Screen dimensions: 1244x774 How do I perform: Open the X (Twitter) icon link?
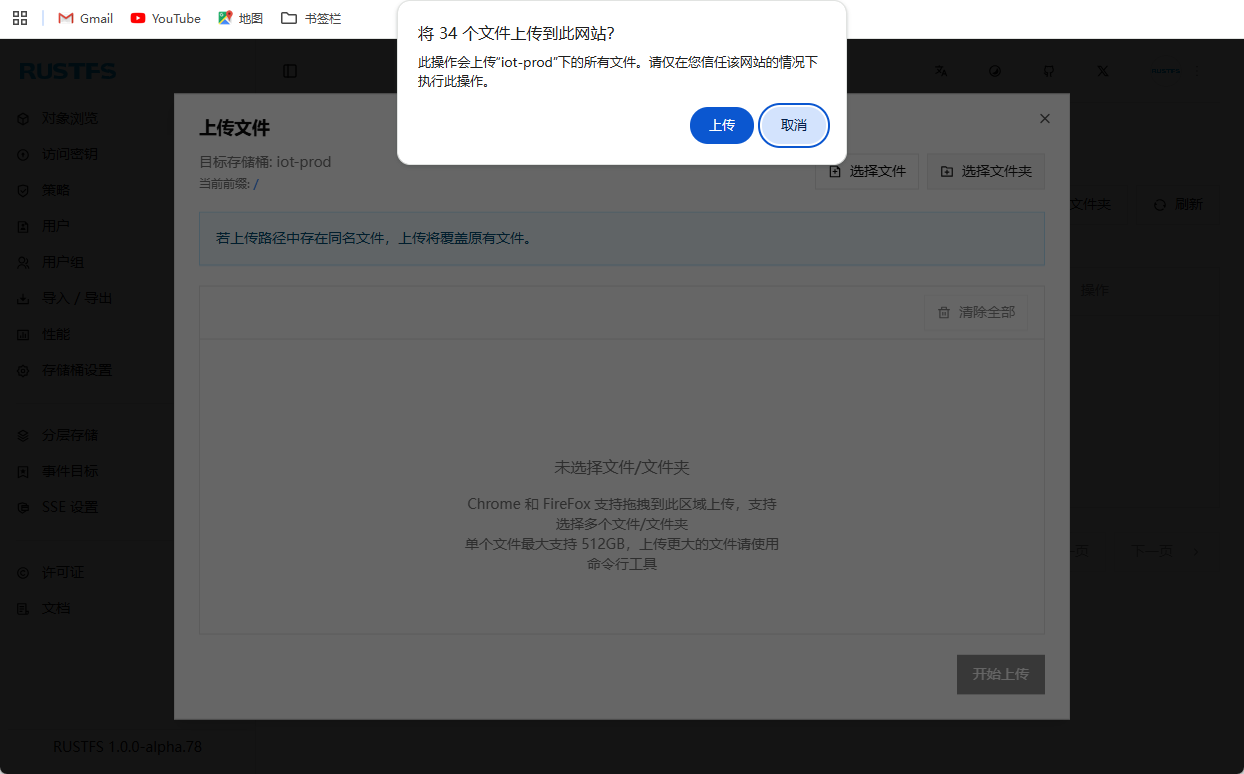coord(1103,71)
